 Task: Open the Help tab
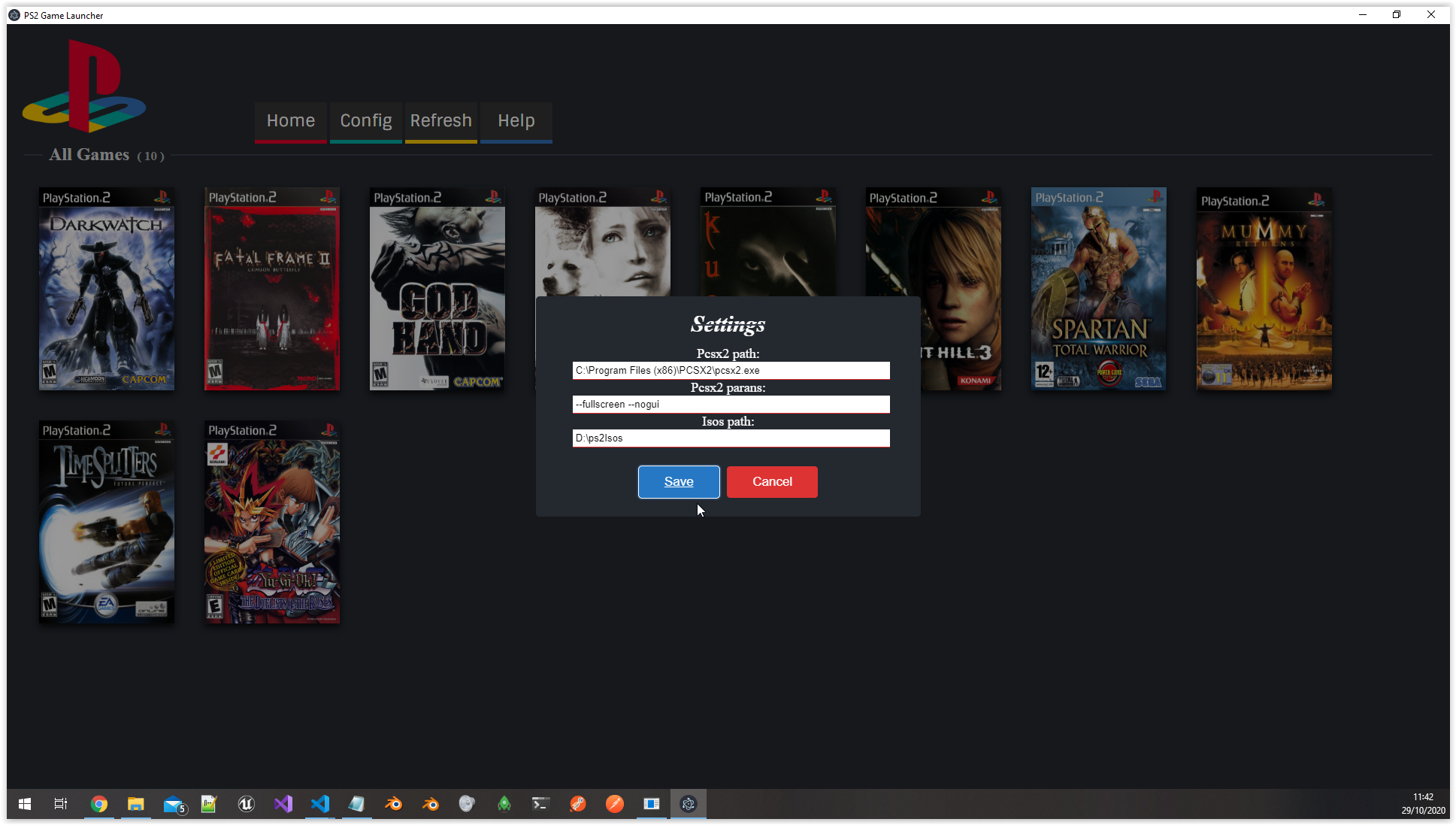pos(516,121)
